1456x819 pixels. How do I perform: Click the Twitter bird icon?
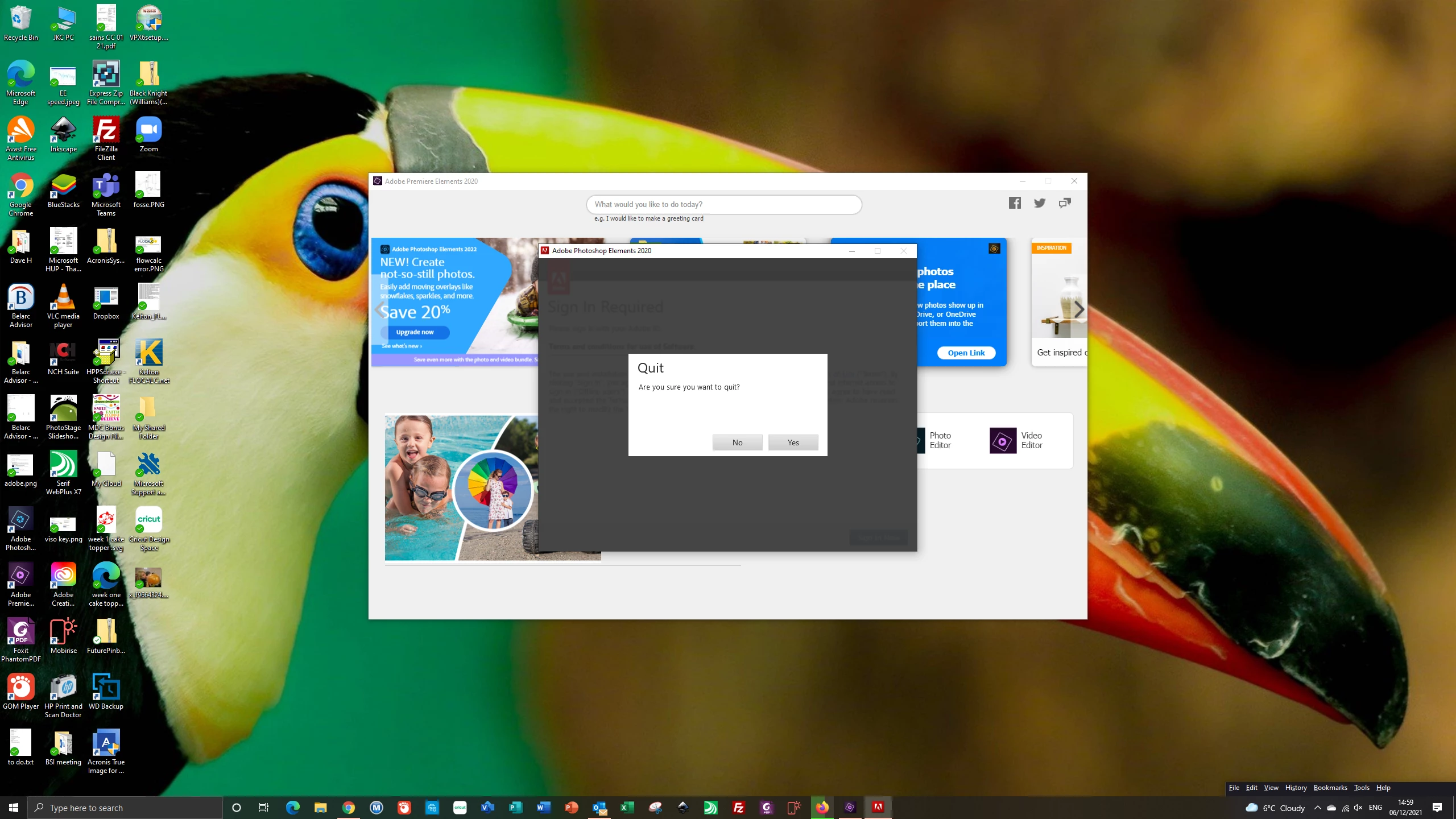[1040, 203]
